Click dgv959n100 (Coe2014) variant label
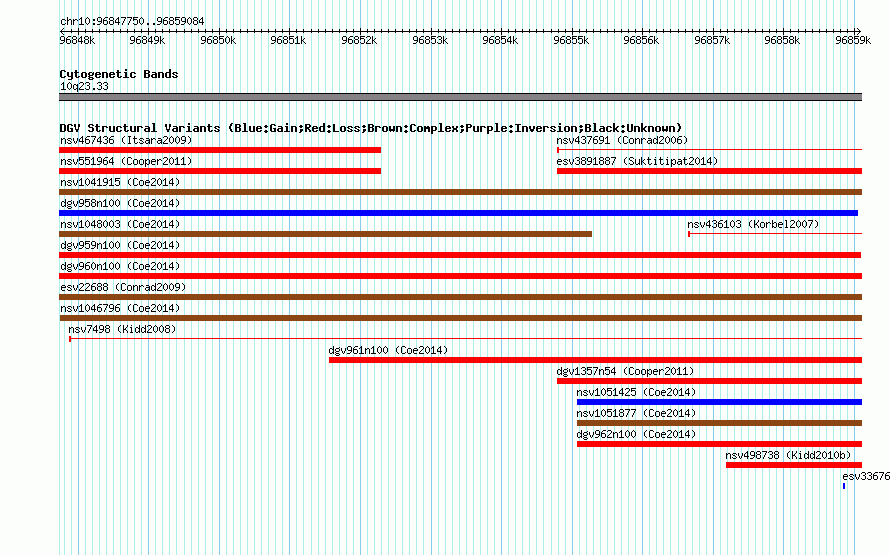This screenshot has height=555, width=890. tap(120, 245)
